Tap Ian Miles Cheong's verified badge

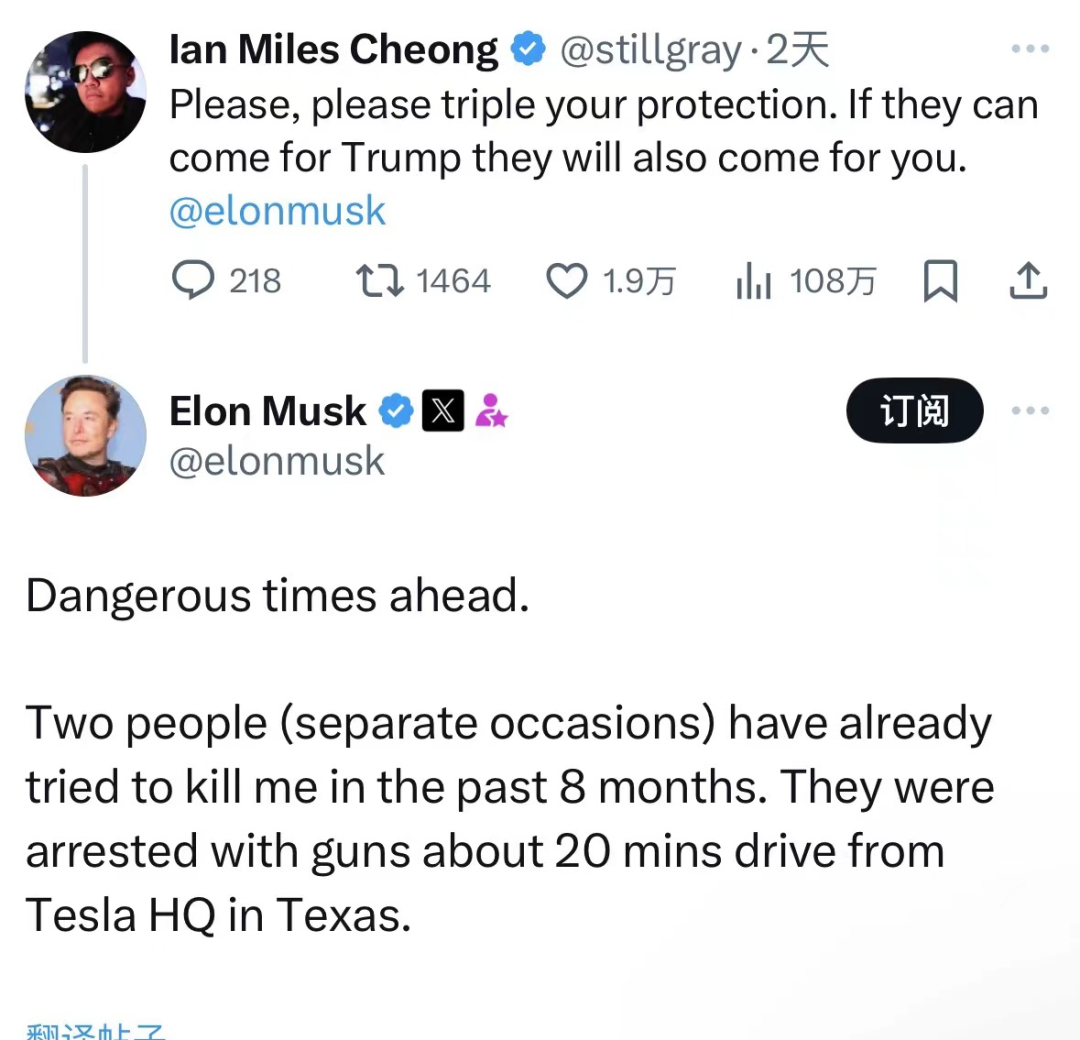pos(528,49)
